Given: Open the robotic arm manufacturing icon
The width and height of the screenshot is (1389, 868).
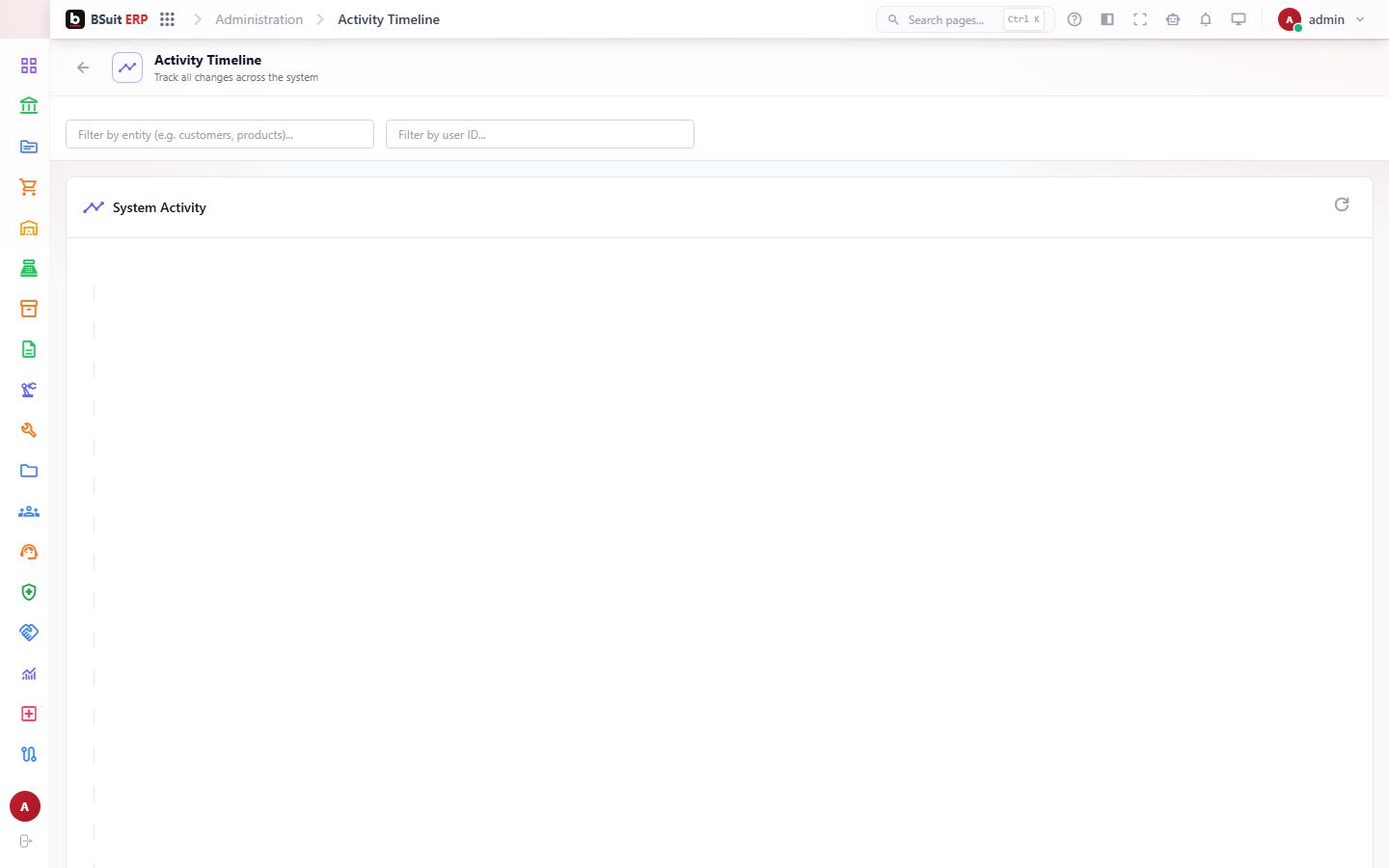Looking at the screenshot, I should point(29,390).
